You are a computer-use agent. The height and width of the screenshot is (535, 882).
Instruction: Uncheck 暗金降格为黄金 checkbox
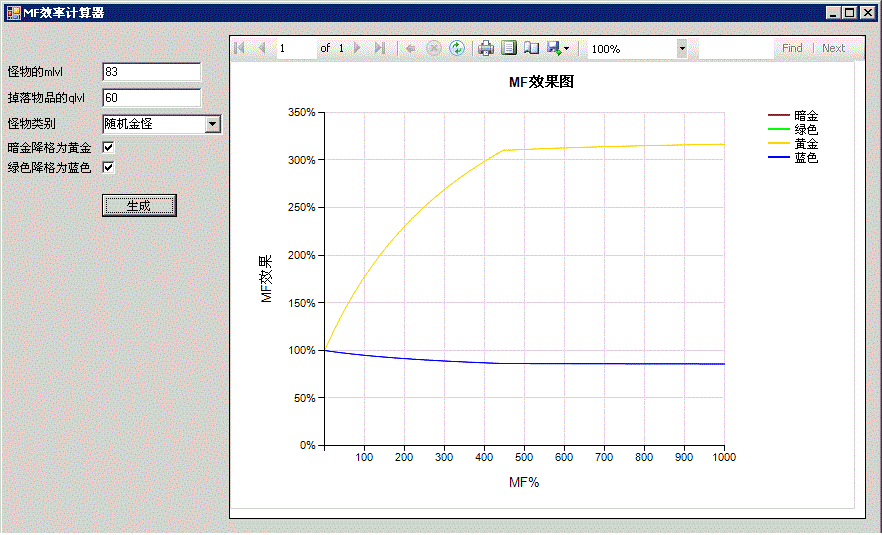point(109,147)
